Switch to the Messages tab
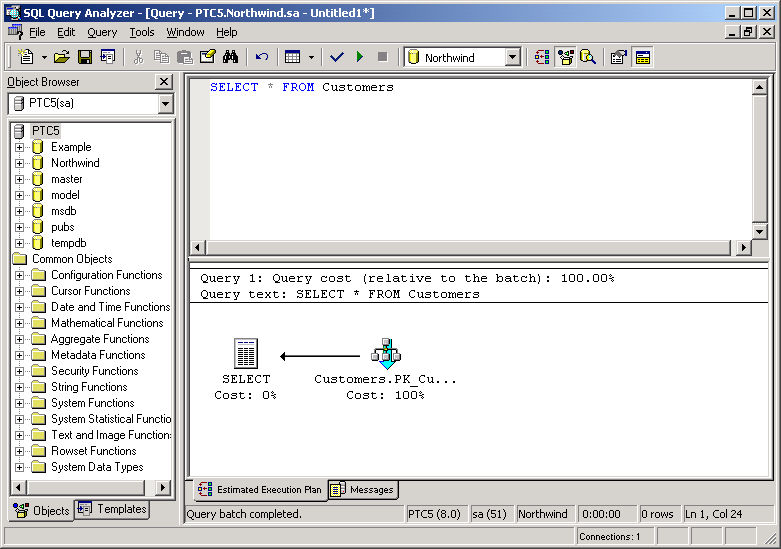781x549 pixels. pyautogui.click(x=362, y=489)
